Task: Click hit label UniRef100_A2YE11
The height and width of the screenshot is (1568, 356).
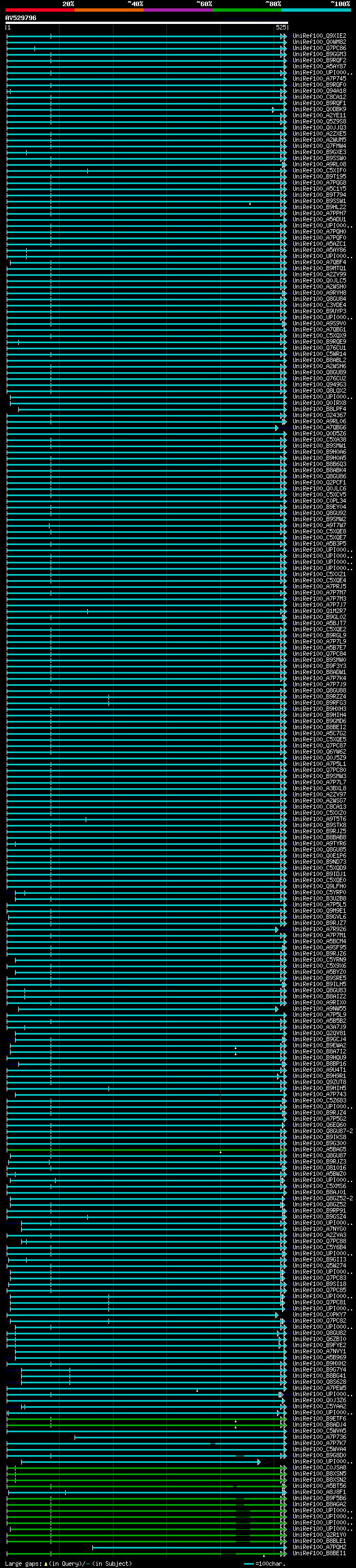Action: 319,116
